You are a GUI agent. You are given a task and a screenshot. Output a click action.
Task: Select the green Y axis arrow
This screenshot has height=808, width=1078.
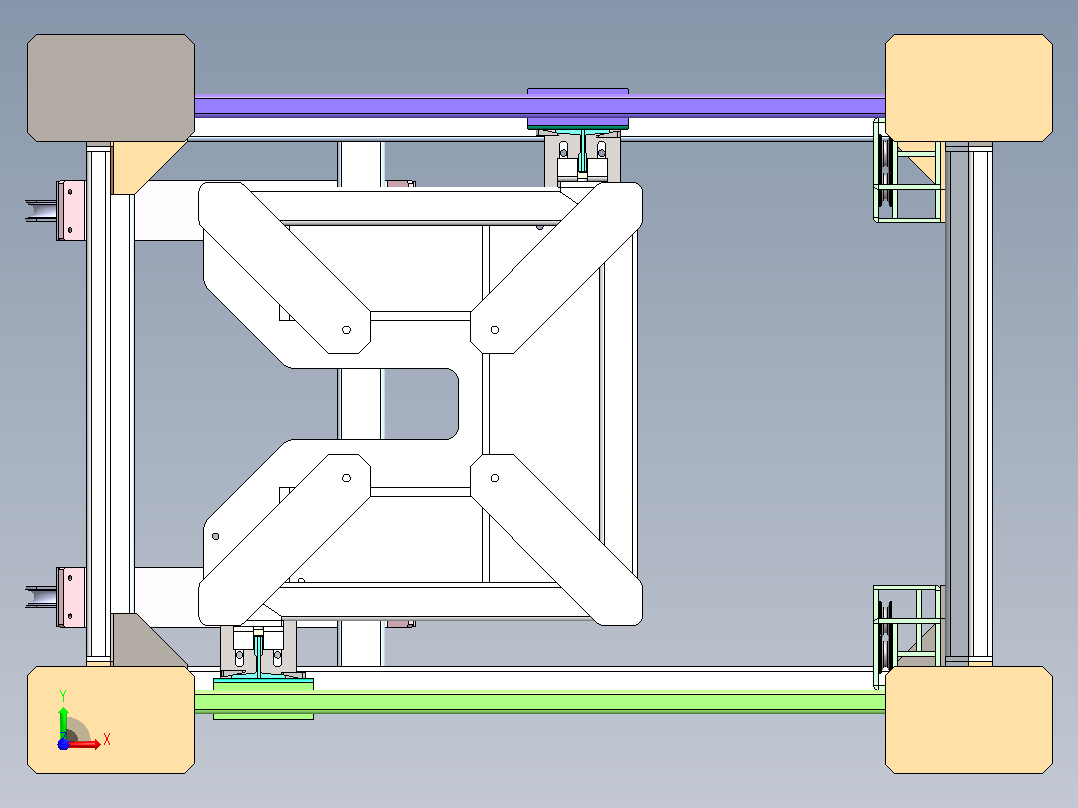pos(63,722)
